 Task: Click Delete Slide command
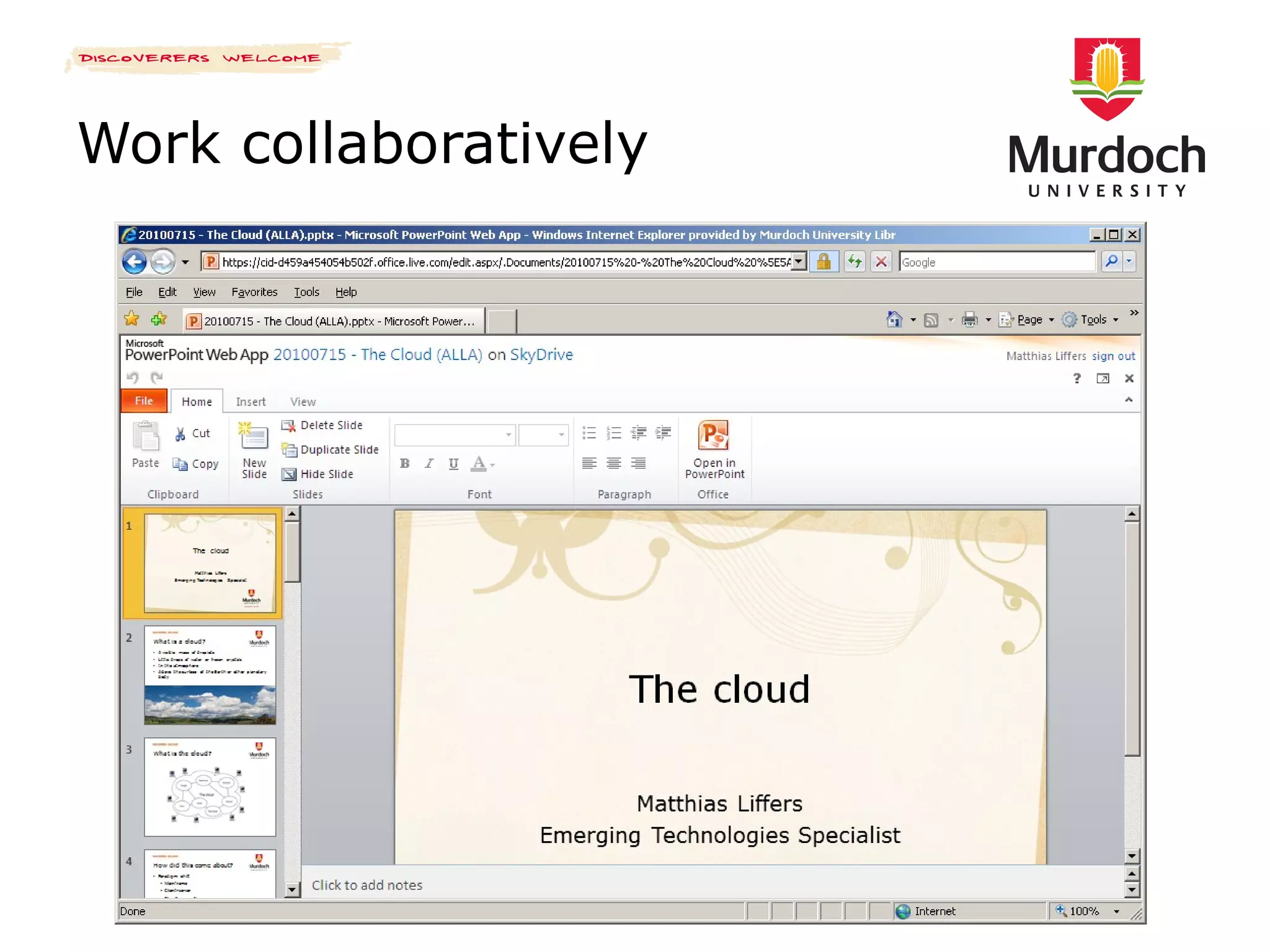(x=322, y=425)
